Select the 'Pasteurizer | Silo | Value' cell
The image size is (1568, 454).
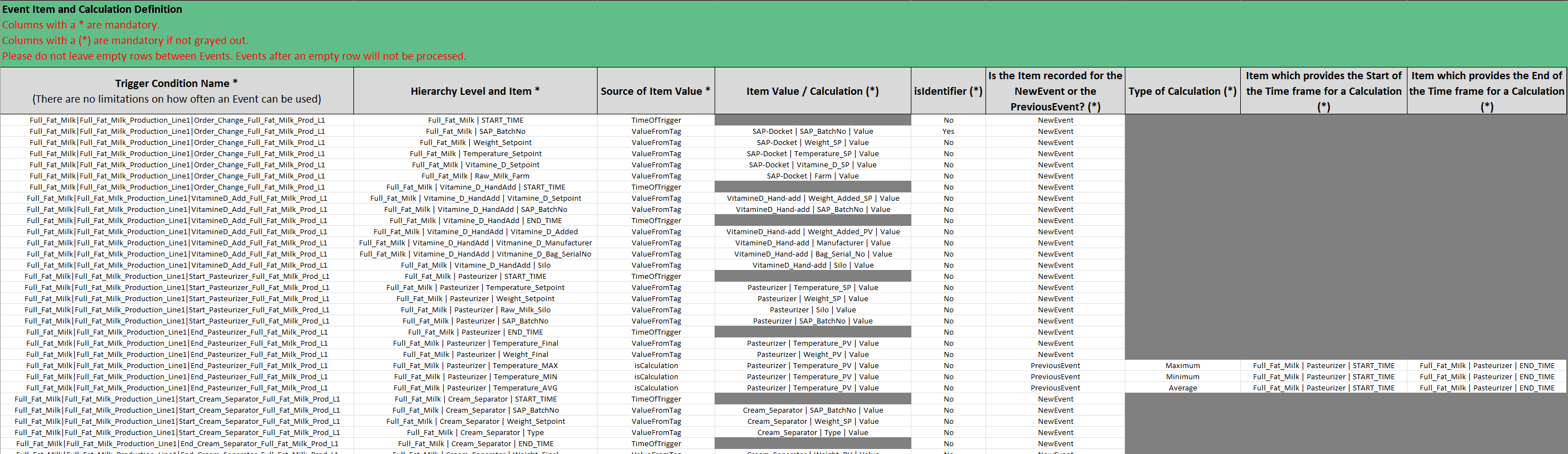[812, 310]
